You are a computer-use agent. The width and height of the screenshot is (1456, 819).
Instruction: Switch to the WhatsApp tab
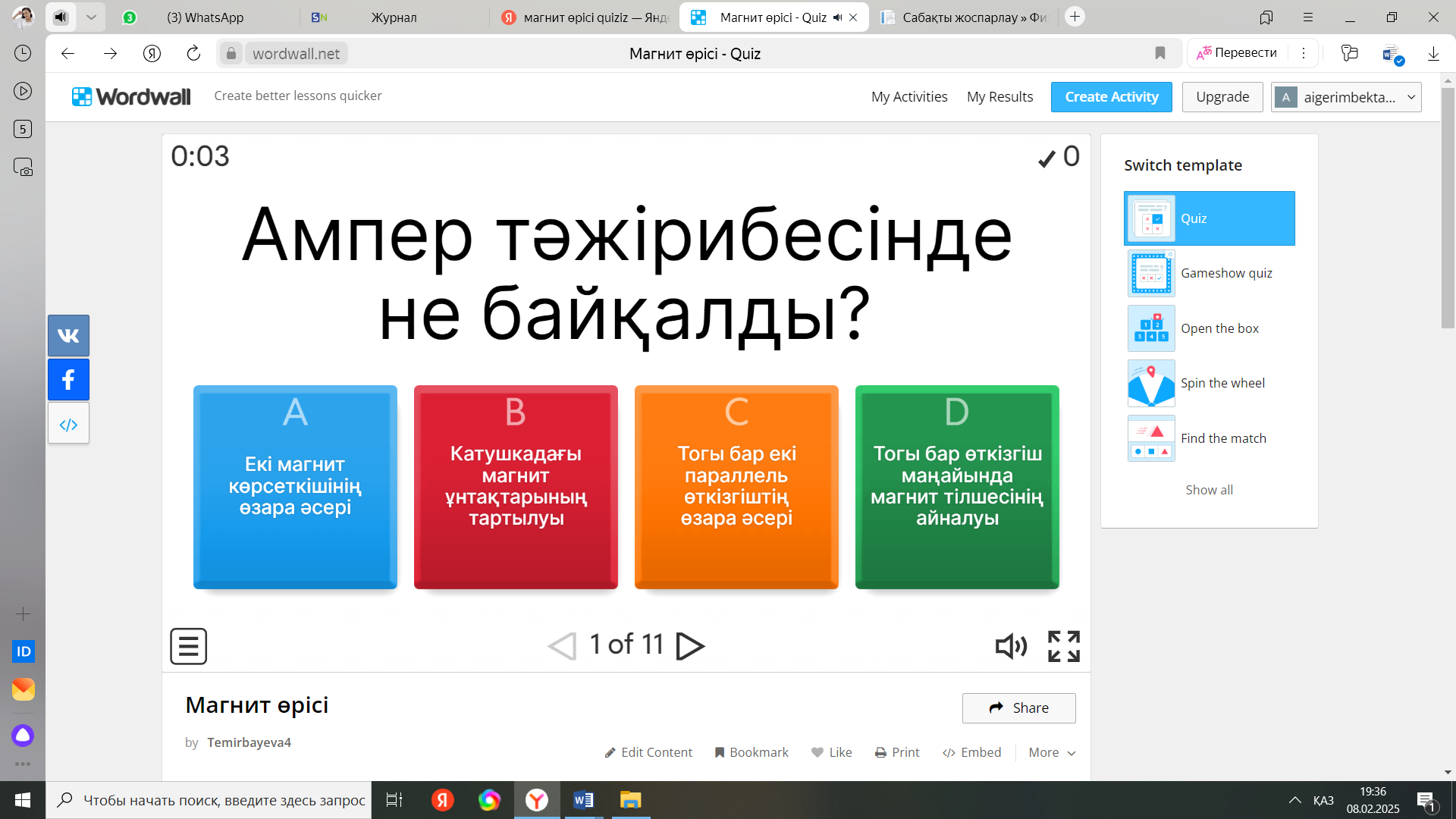click(x=205, y=17)
